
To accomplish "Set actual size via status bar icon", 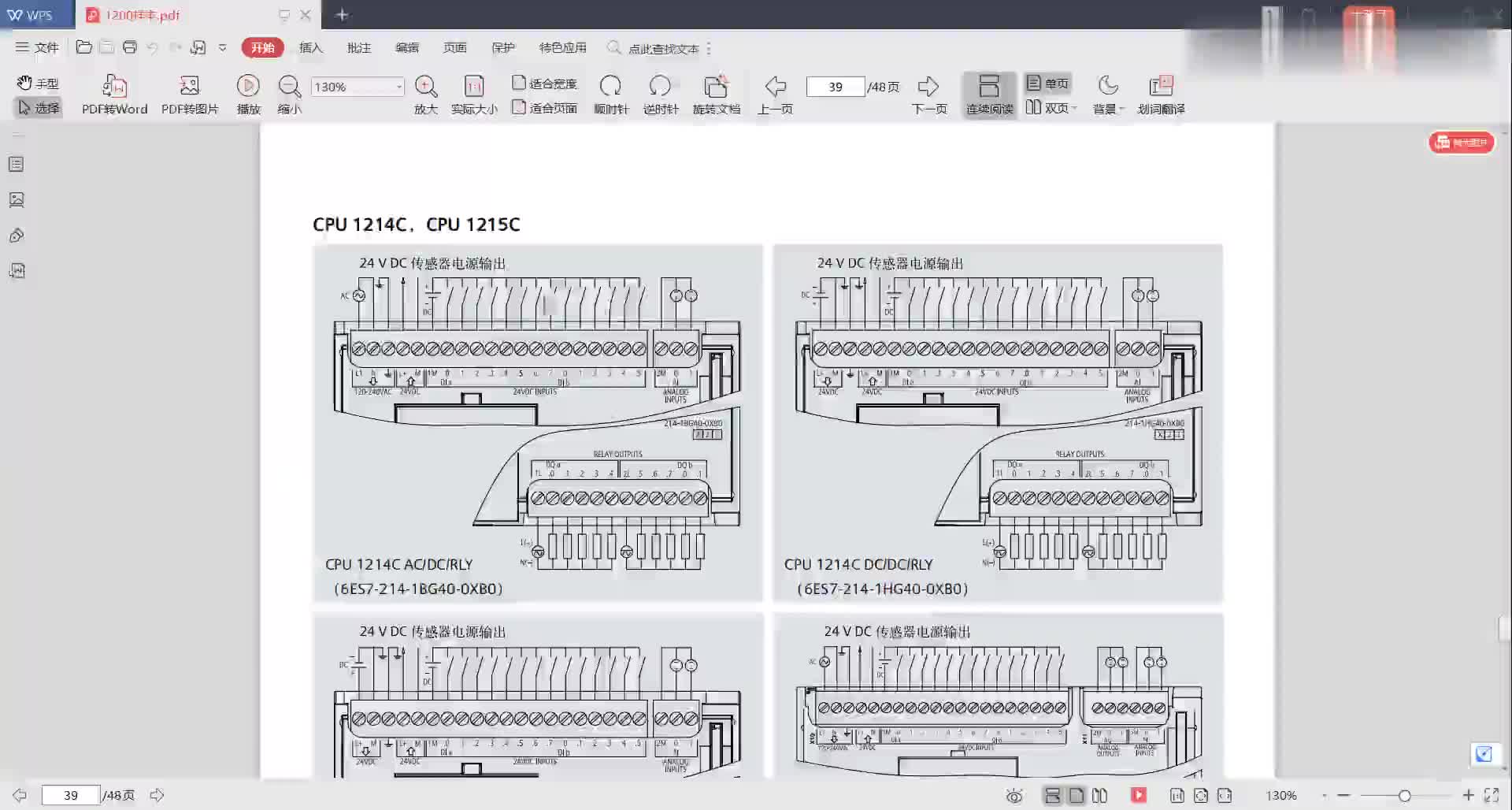I will coord(1177,796).
